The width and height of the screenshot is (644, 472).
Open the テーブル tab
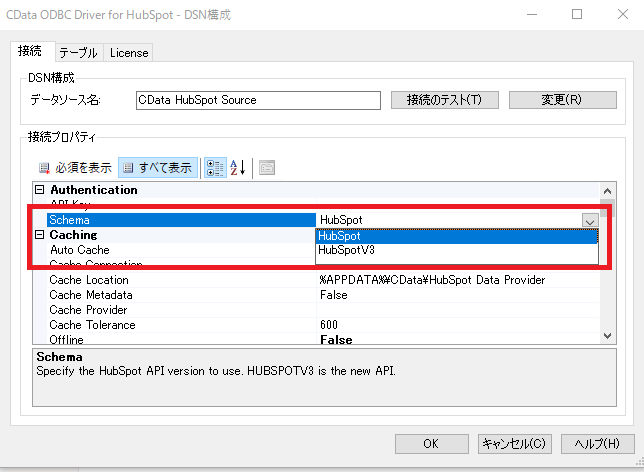(x=79, y=53)
